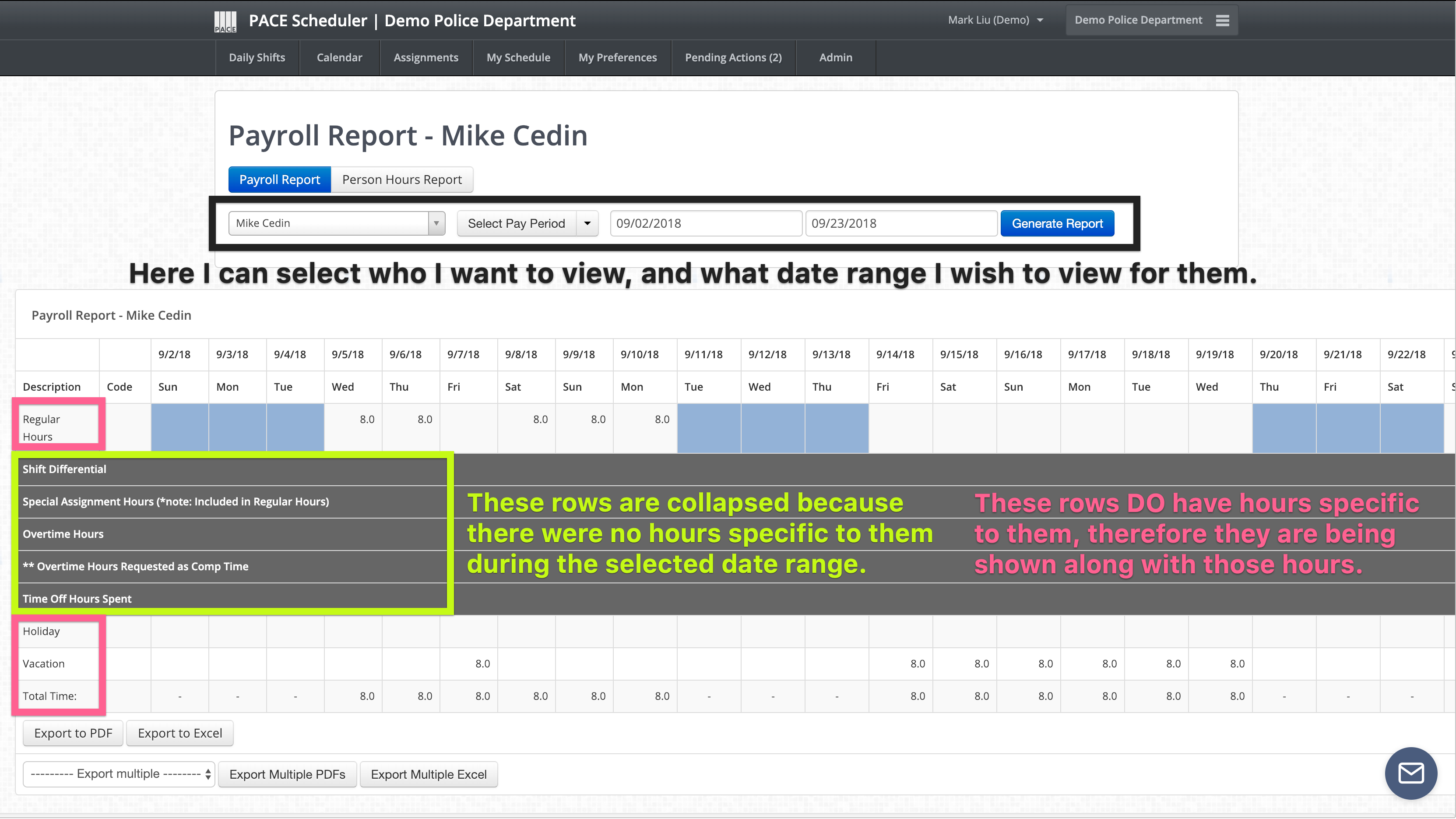Go to My Schedule

[518, 58]
